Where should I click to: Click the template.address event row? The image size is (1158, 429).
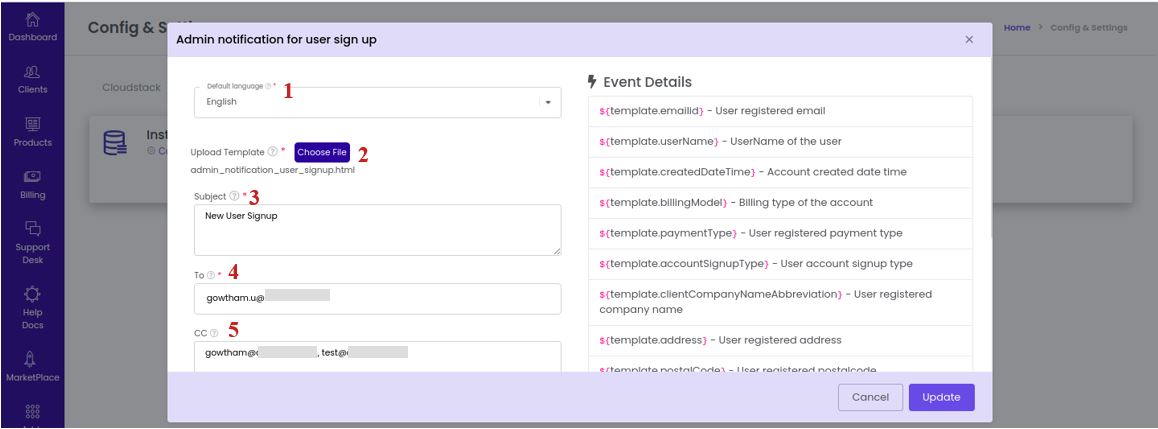(x=780, y=340)
